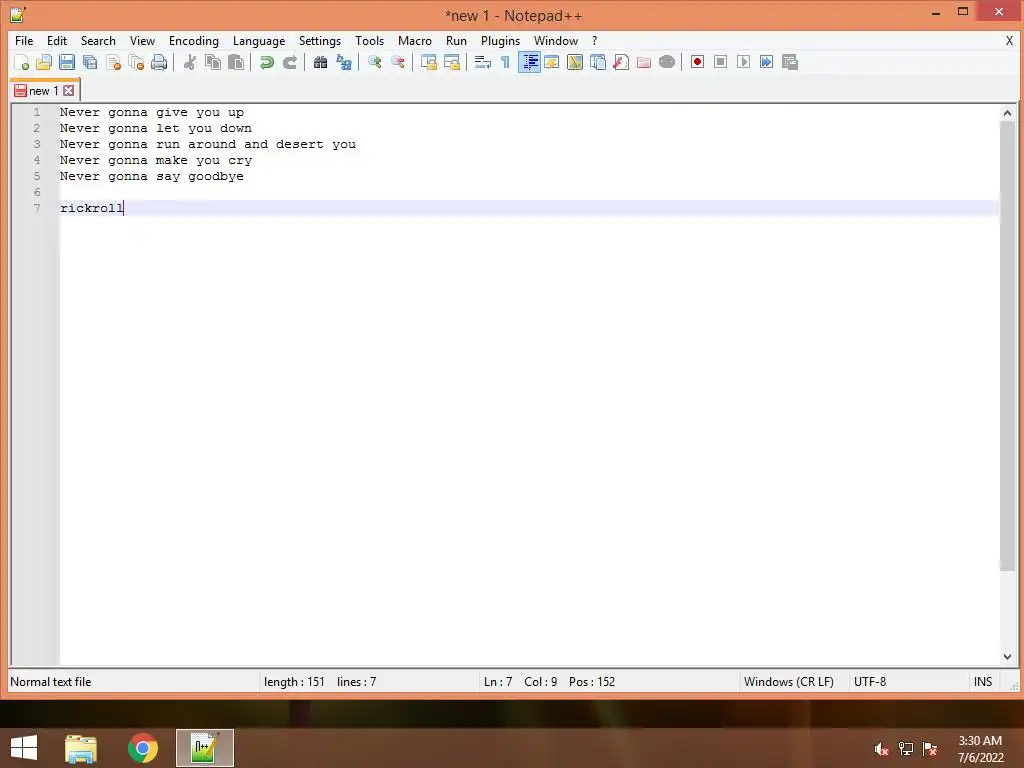
Task: Click the Paste clipboard icon
Action: point(236,62)
